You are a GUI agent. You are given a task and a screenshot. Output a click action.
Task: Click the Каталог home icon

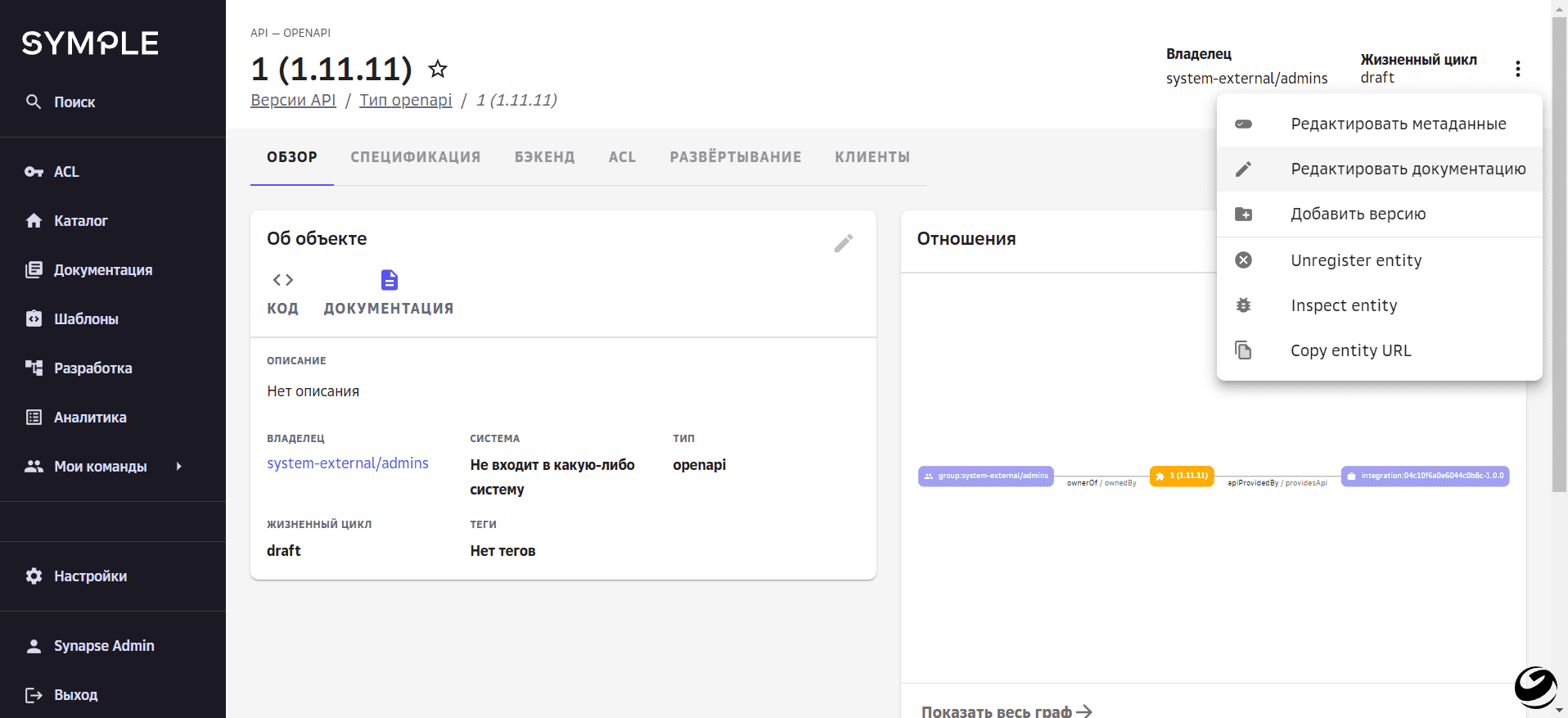(x=34, y=221)
